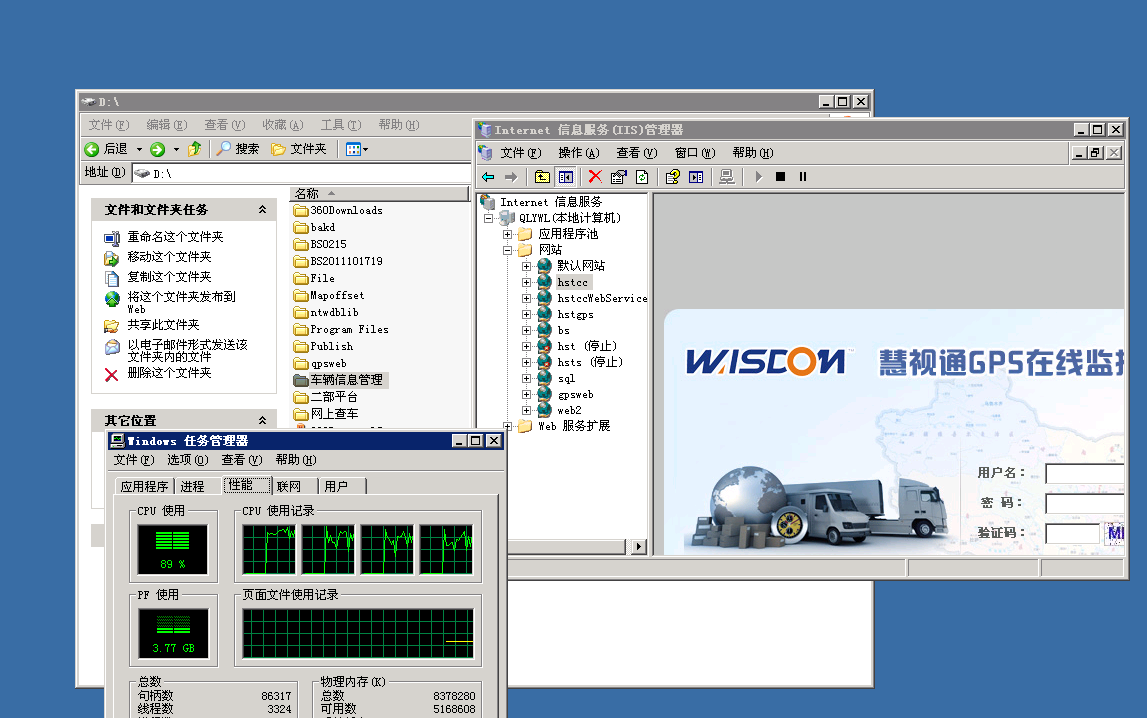
Task: Click 共享此文件夹 task link
Action: pyautogui.click(x=164, y=325)
